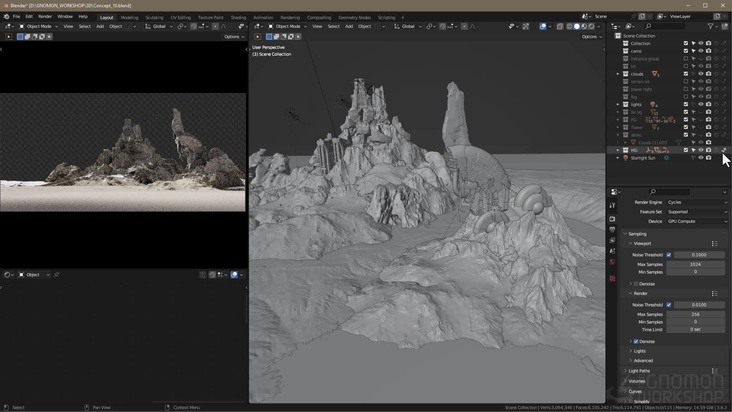Open the Render menu
Viewport: 732px width, 412px height.
[x=45, y=16]
